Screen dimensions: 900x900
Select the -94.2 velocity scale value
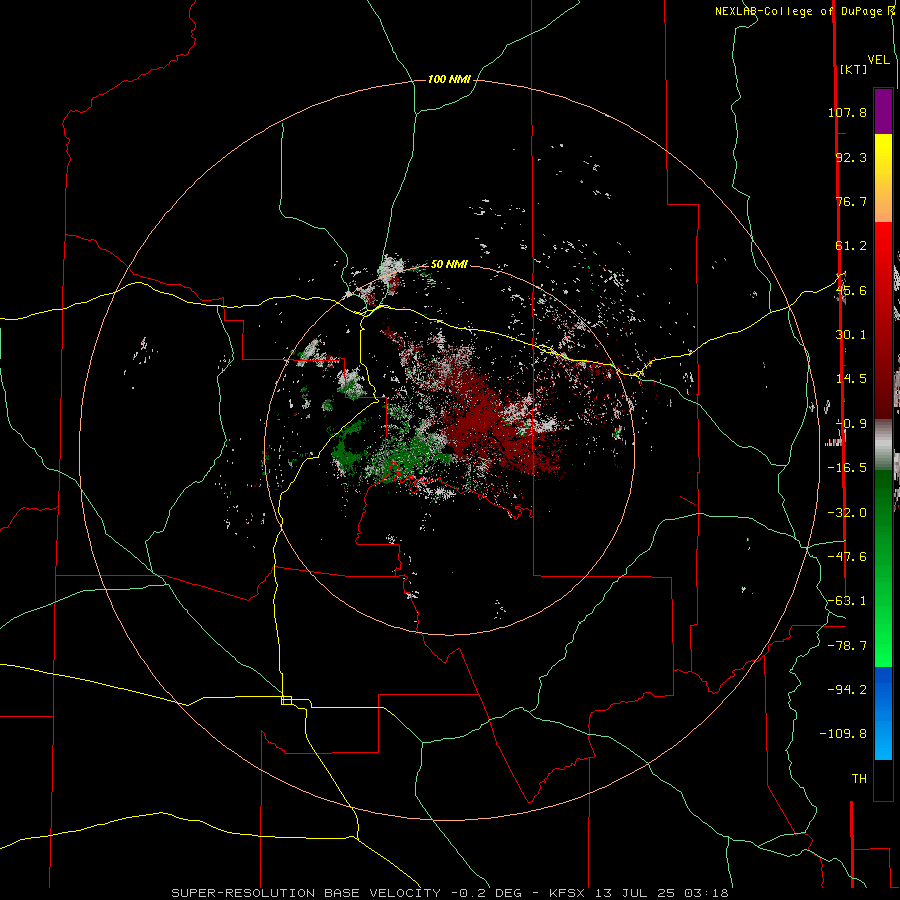(x=847, y=689)
